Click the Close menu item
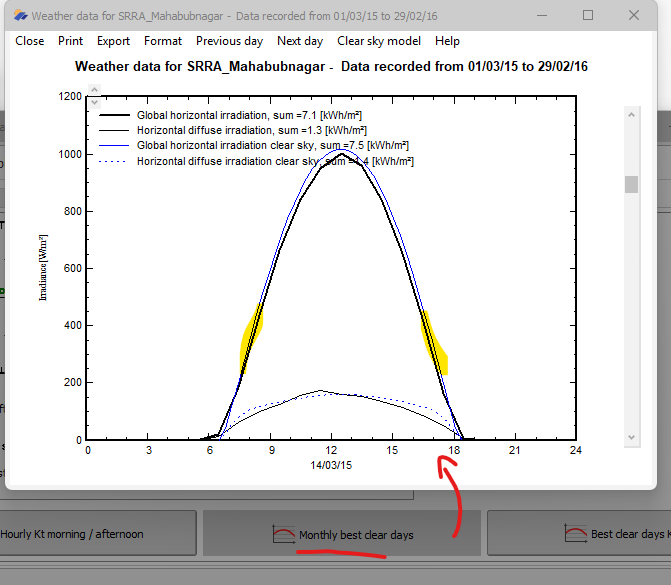The image size is (671, 585). coord(30,41)
